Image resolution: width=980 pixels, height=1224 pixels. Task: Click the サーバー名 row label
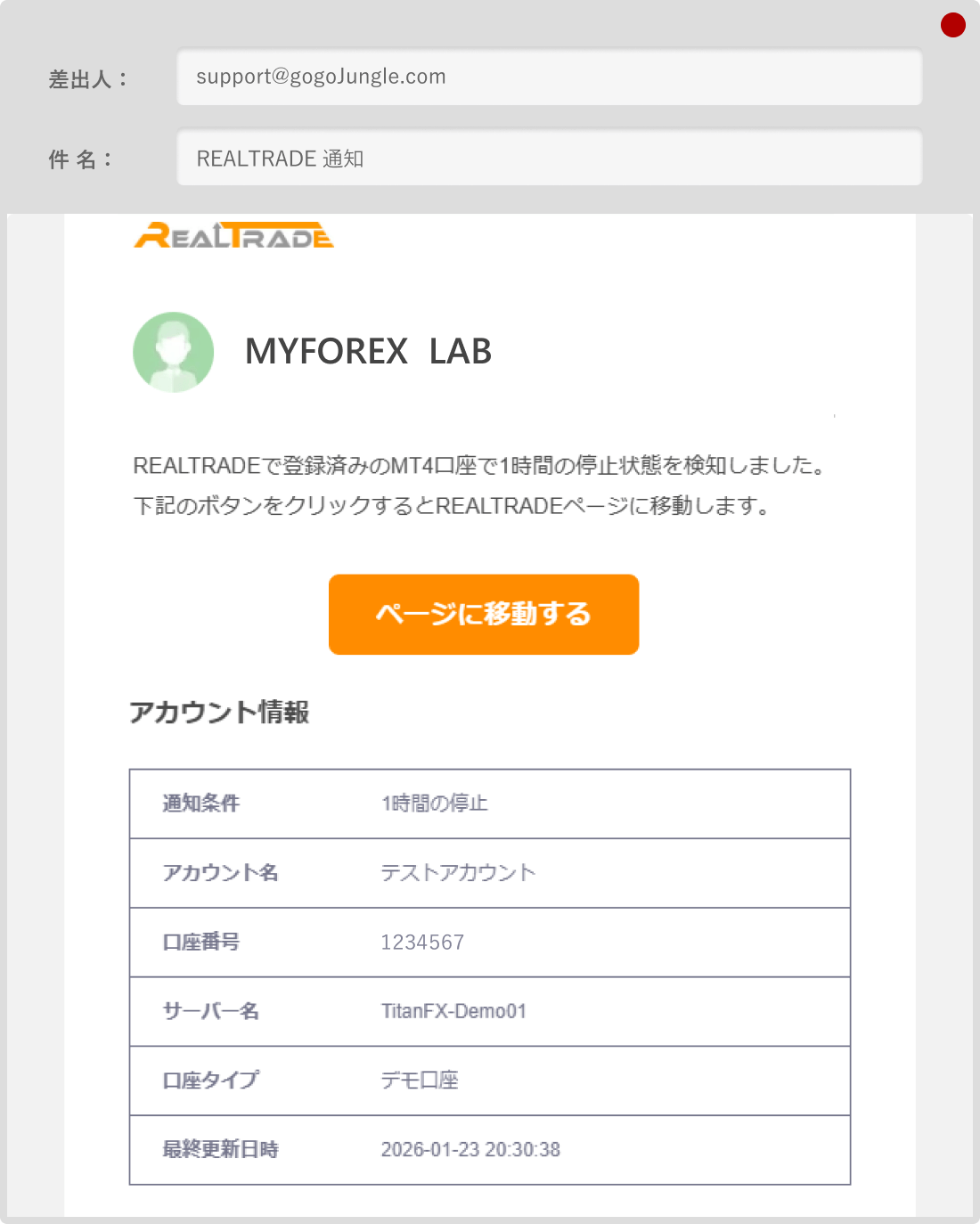pos(210,1011)
